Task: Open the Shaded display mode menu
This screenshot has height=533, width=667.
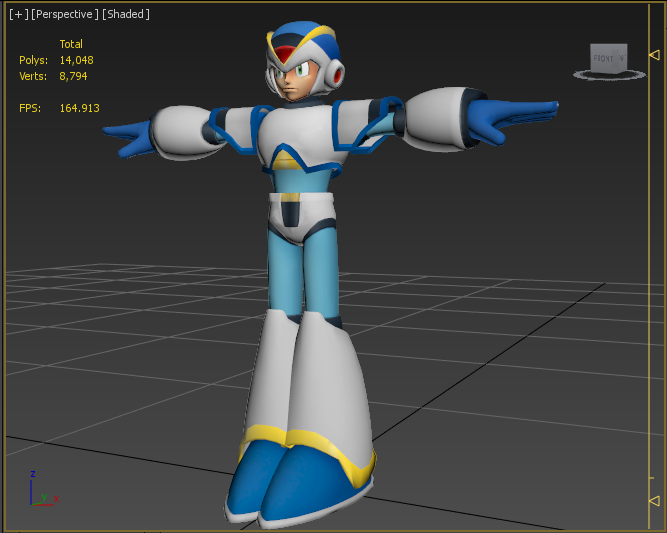Action: 125,14
